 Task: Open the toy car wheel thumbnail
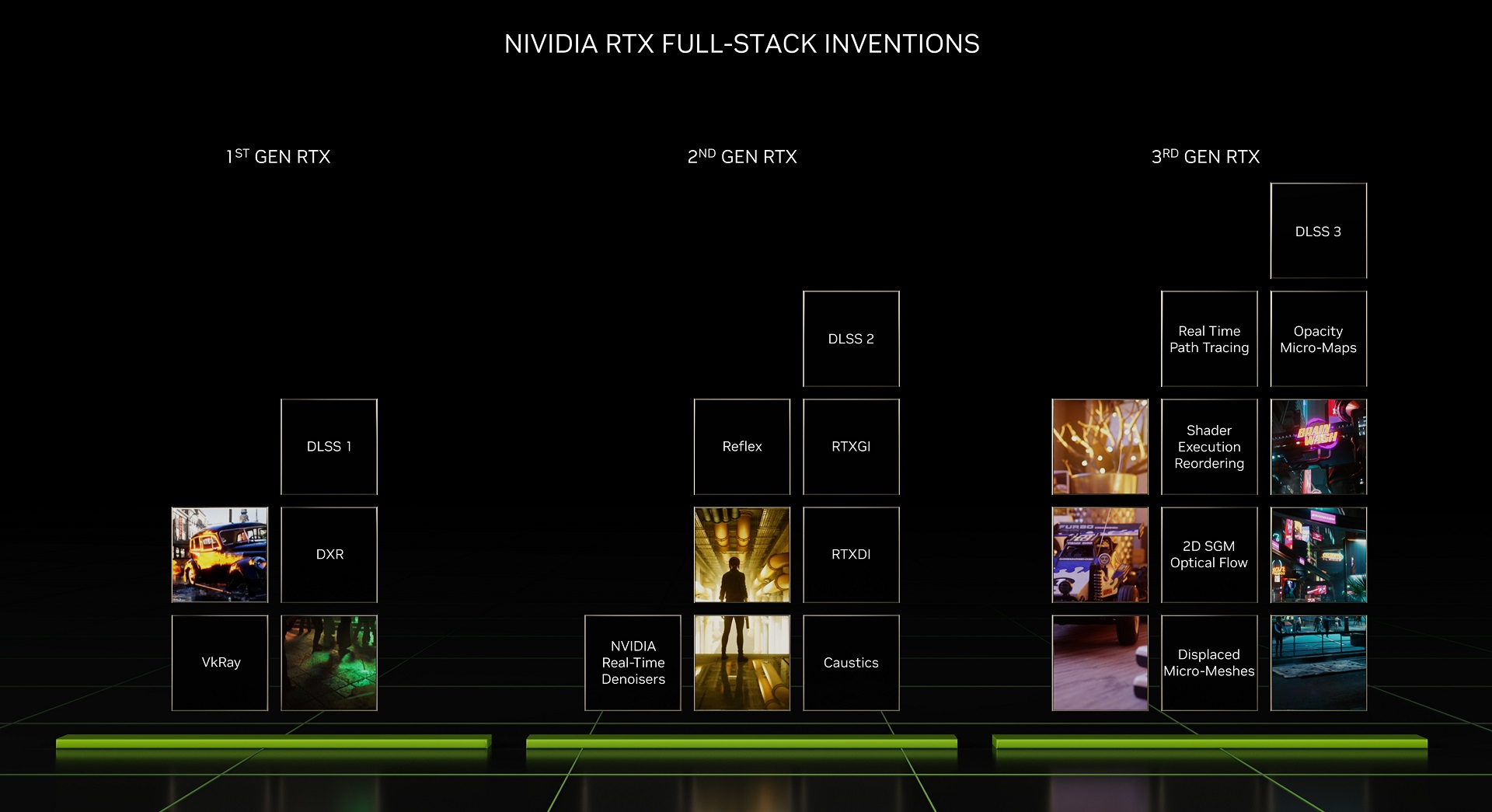click(1100, 663)
